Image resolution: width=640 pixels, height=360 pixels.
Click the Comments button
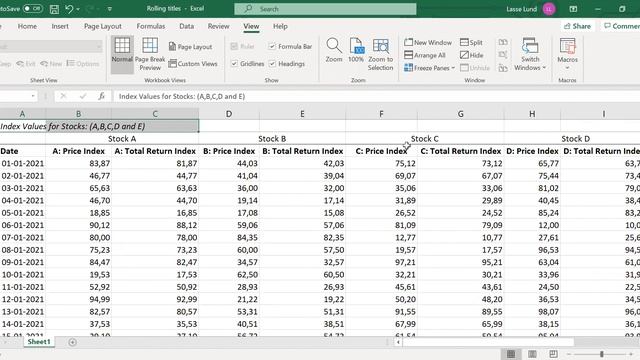coord(621,26)
